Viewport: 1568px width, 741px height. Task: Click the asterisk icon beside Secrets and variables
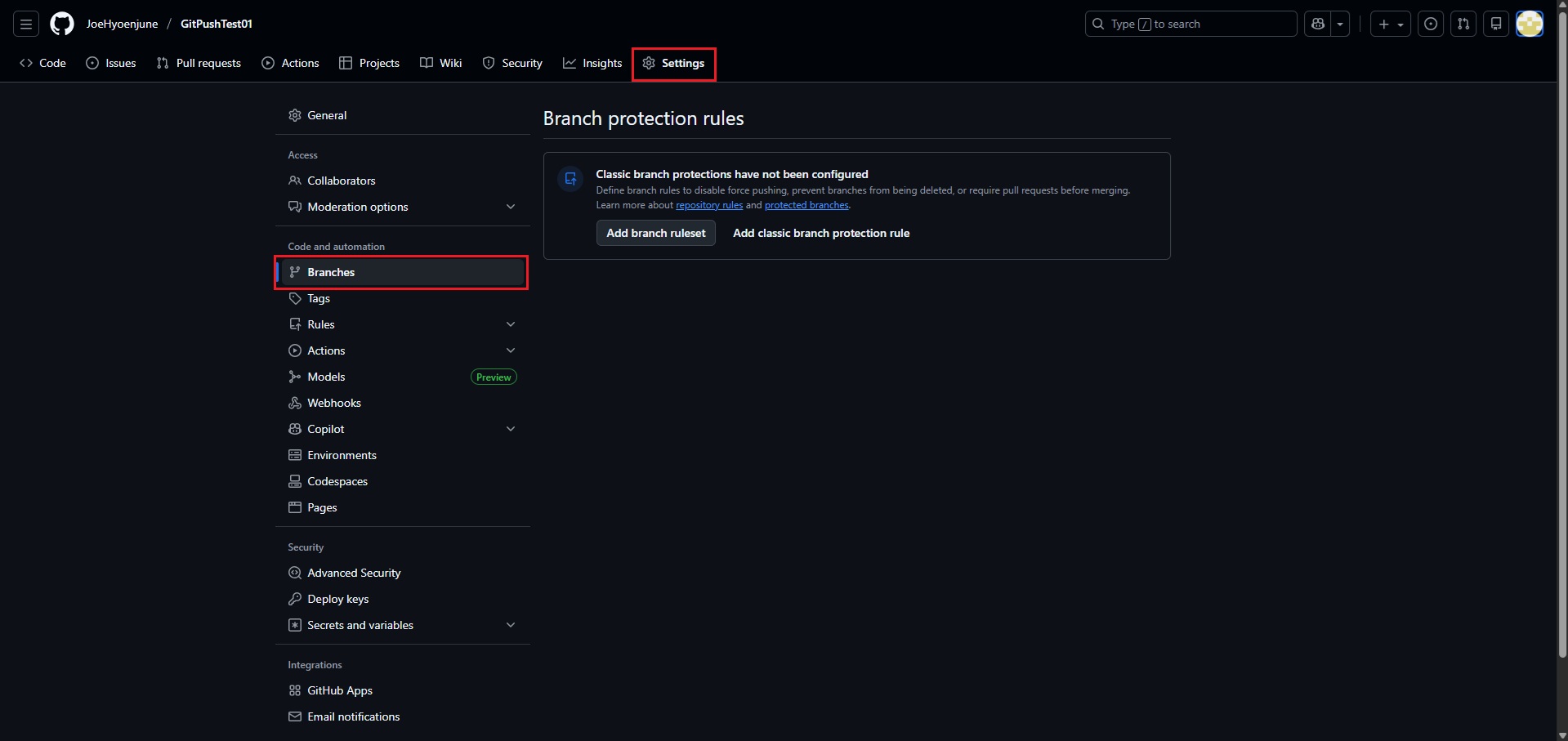click(295, 625)
